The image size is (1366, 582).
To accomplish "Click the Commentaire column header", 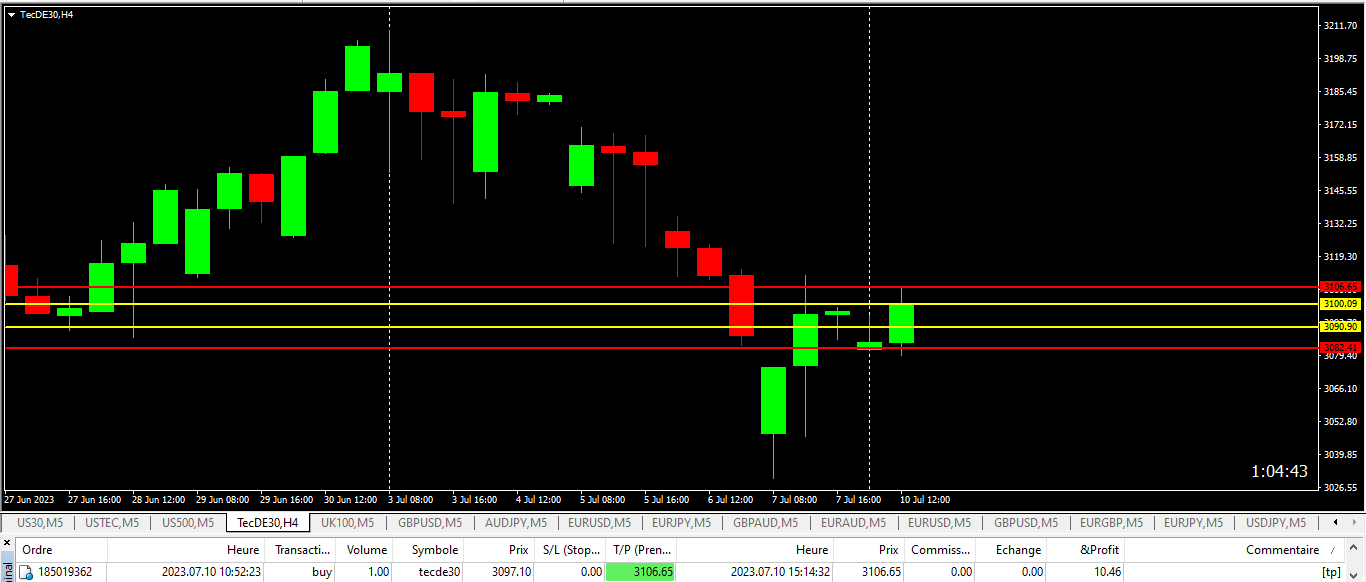I will click(1236, 550).
